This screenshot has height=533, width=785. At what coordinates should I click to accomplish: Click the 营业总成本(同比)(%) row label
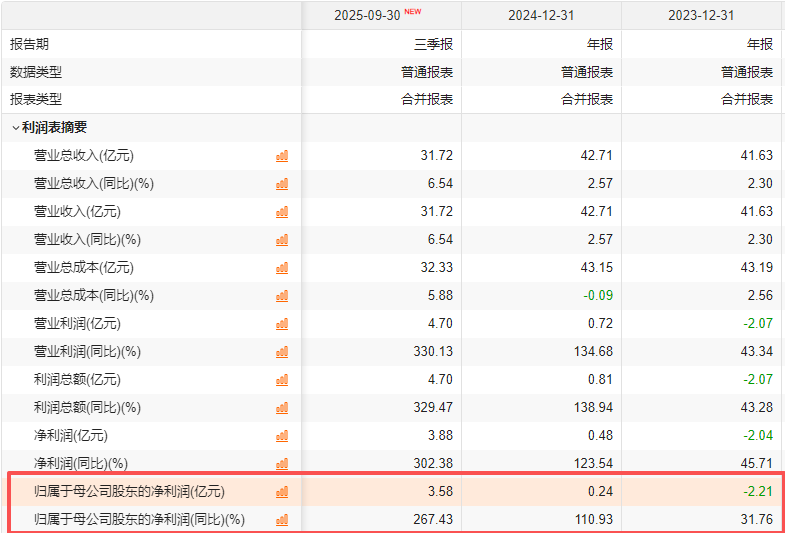click(x=94, y=296)
